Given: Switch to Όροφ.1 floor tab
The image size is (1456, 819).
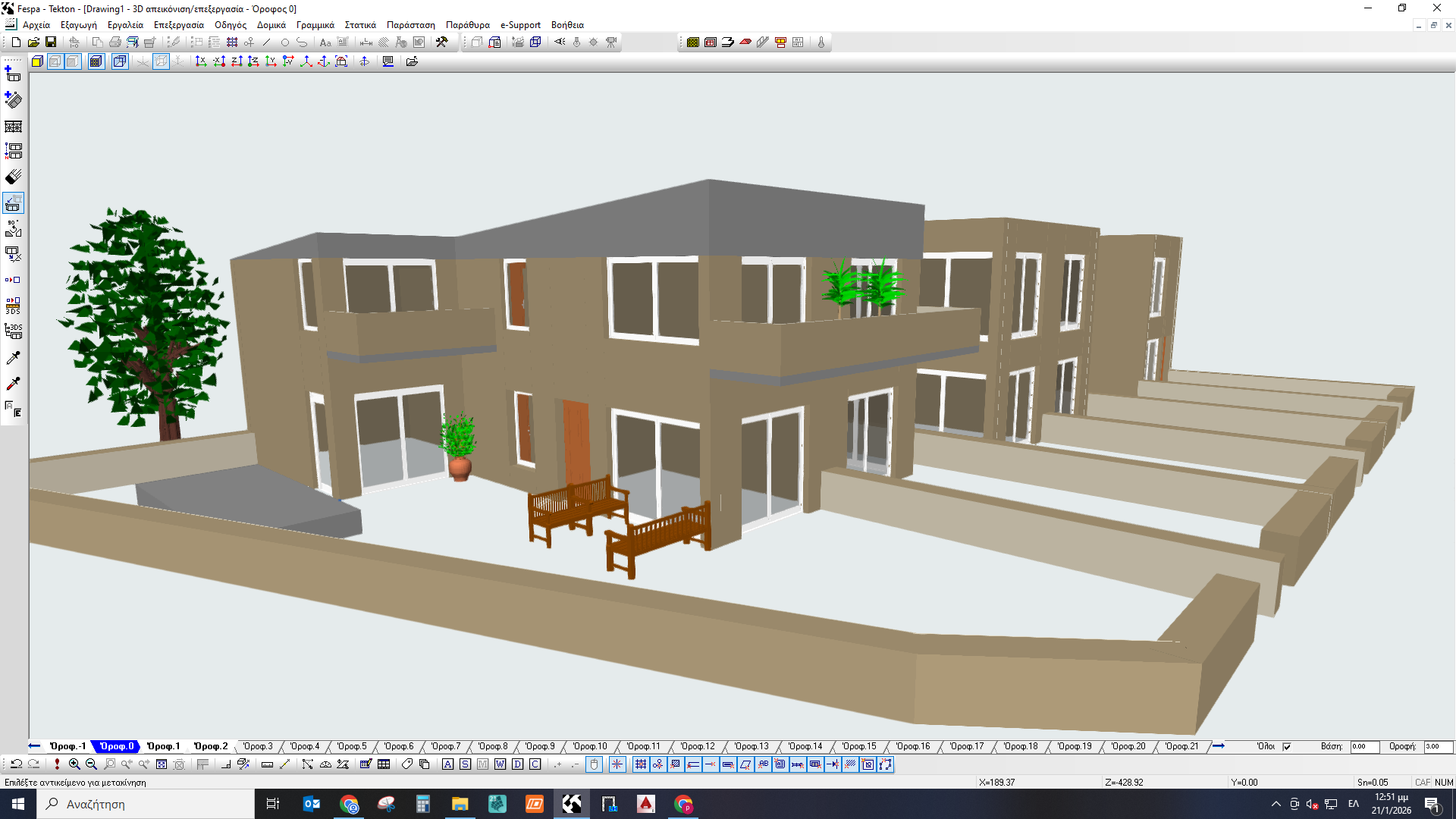Looking at the screenshot, I should coord(163,746).
